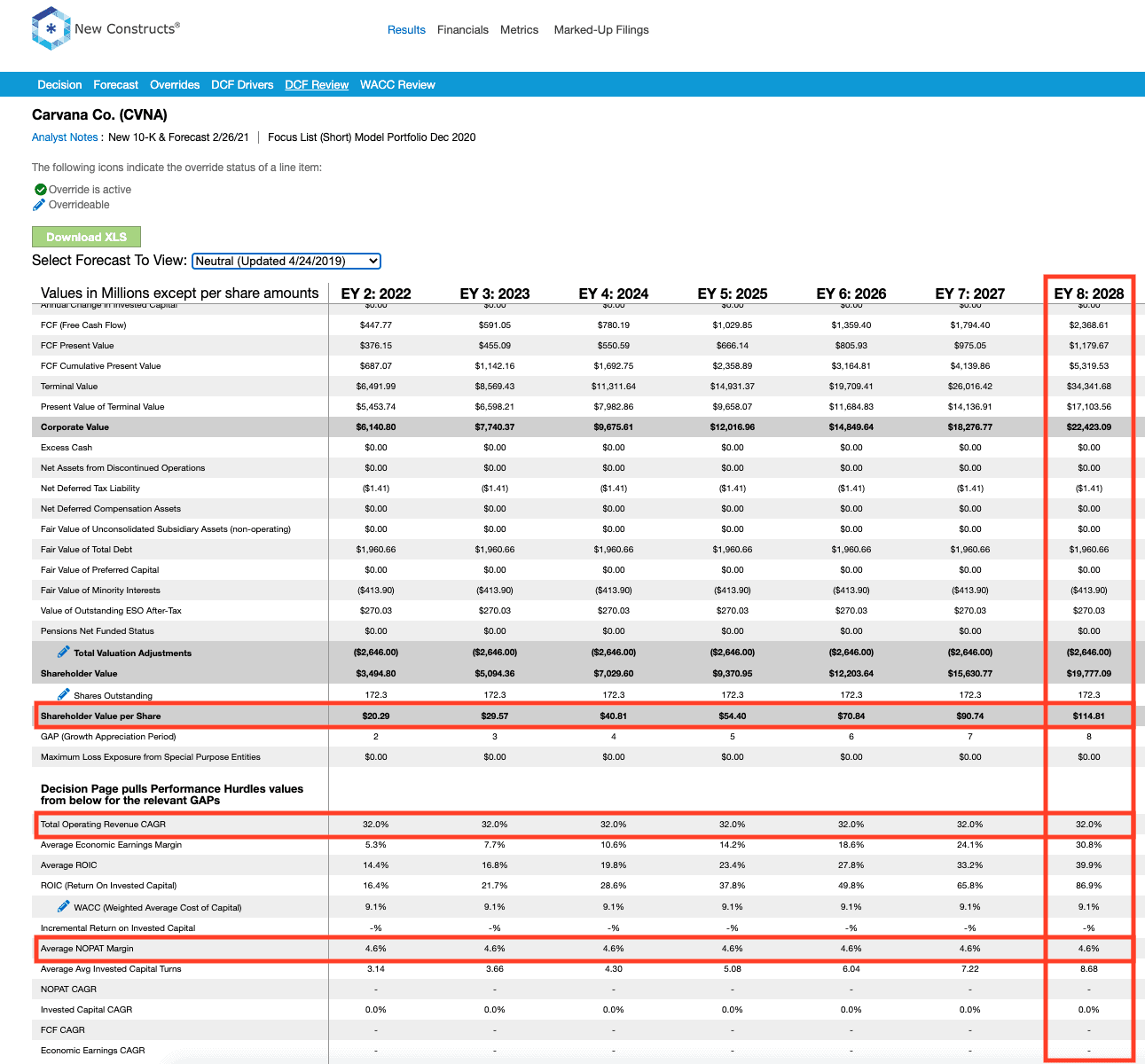The width and height of the screenshot is (1145, 1064).
Task: Click the EY 8: 2028 column header
Action: 1089,293
